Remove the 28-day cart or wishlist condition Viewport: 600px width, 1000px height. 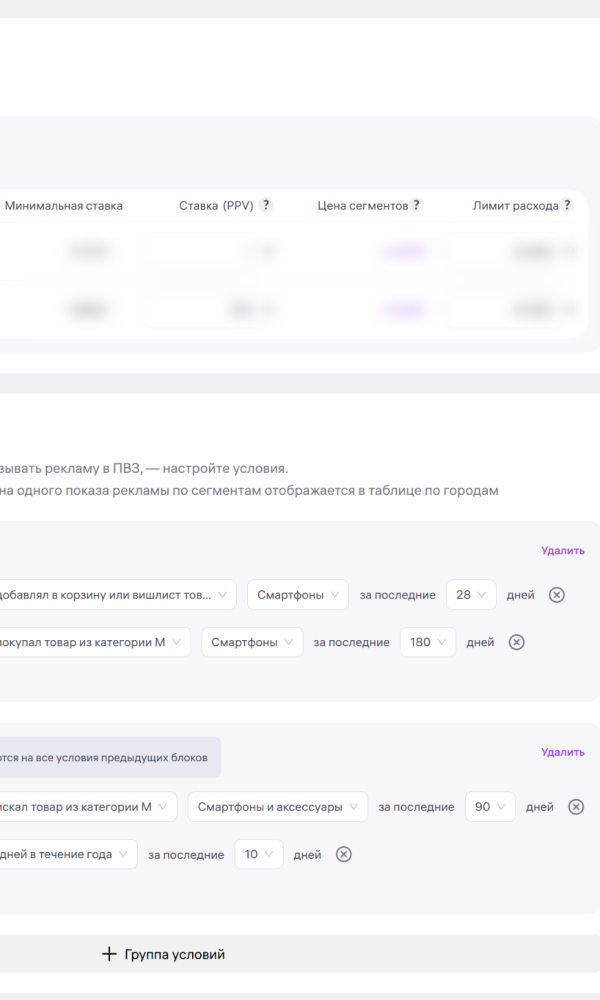(x=557, y=595)
